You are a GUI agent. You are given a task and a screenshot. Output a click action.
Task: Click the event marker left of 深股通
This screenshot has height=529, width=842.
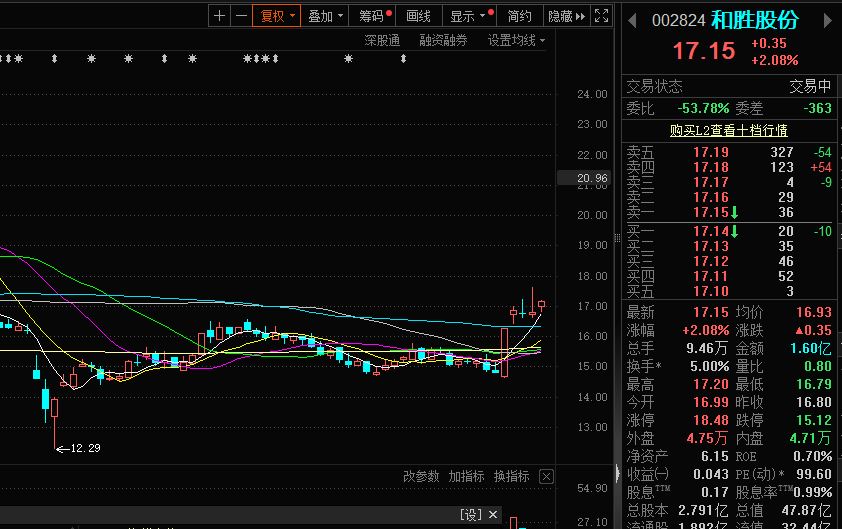(349, 59)
